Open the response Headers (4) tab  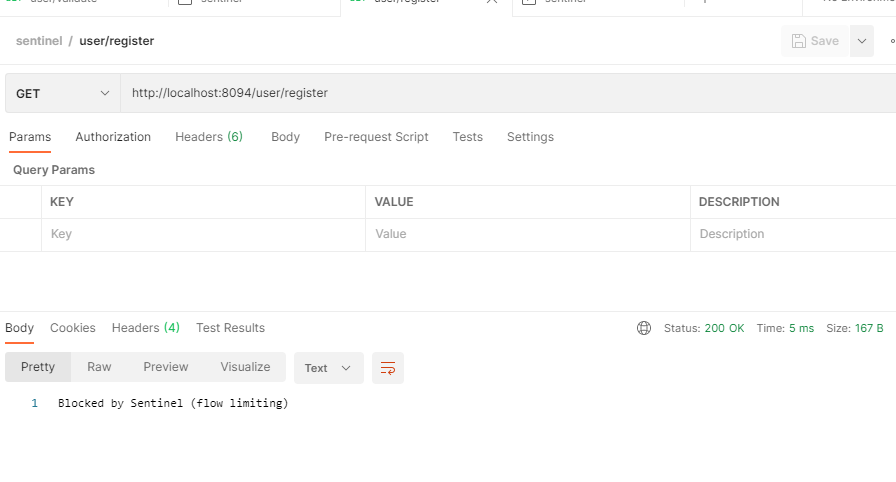(x=146, y=328)
